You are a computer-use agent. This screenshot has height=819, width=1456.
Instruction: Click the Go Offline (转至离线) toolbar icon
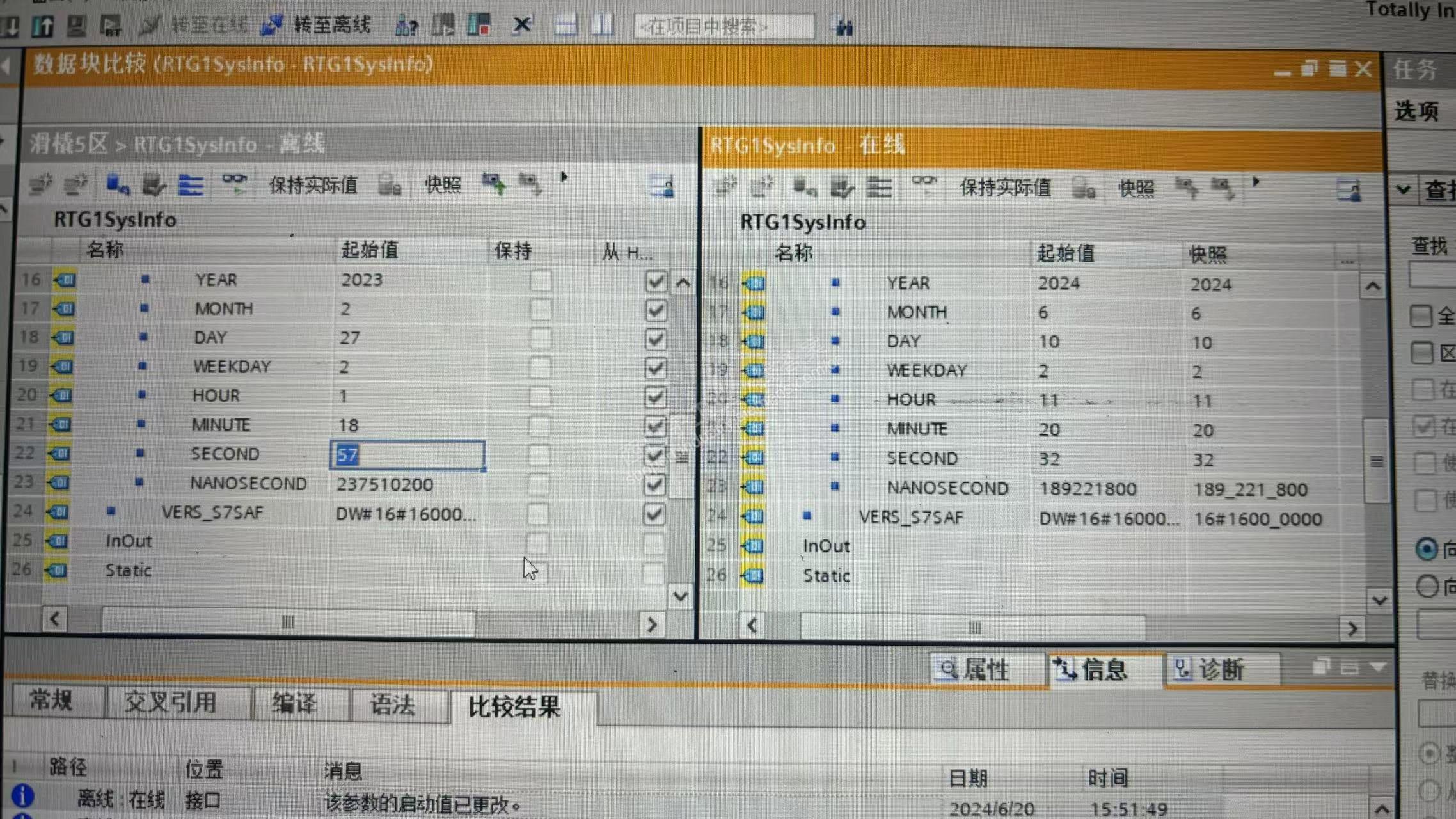(273, 26)
